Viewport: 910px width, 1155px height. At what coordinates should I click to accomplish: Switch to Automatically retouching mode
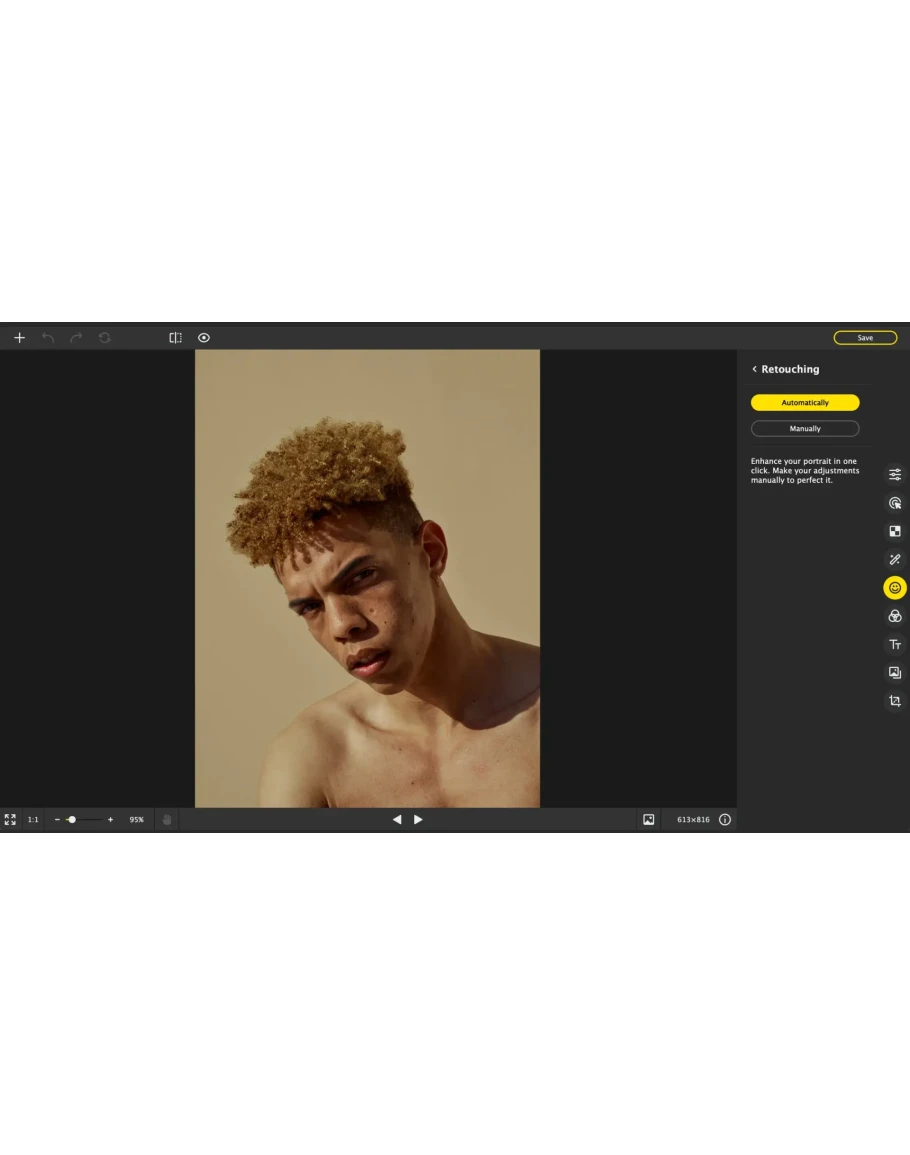(x=805, y=403)
